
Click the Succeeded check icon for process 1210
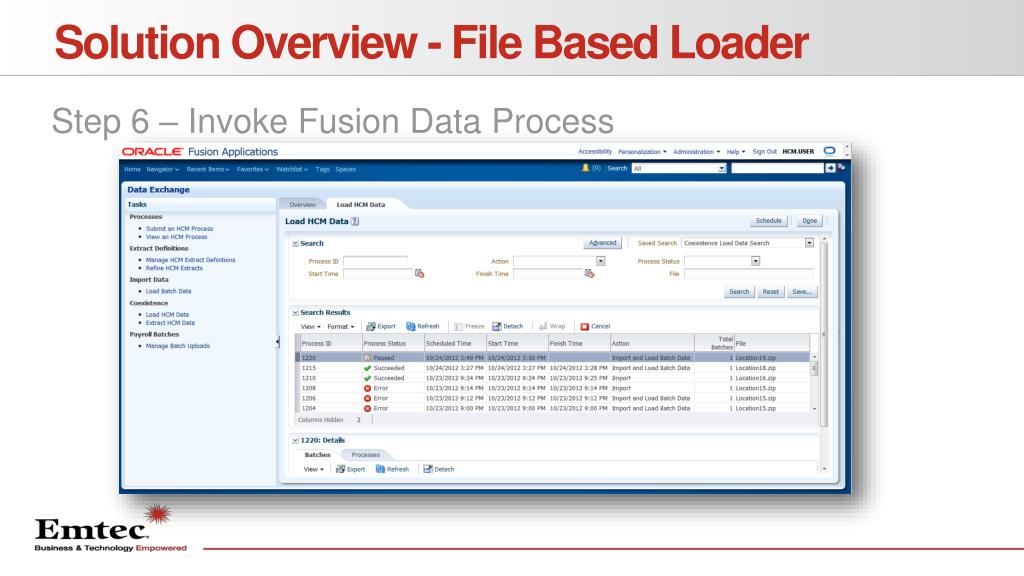pyautogui.click(x=367, y=378)
